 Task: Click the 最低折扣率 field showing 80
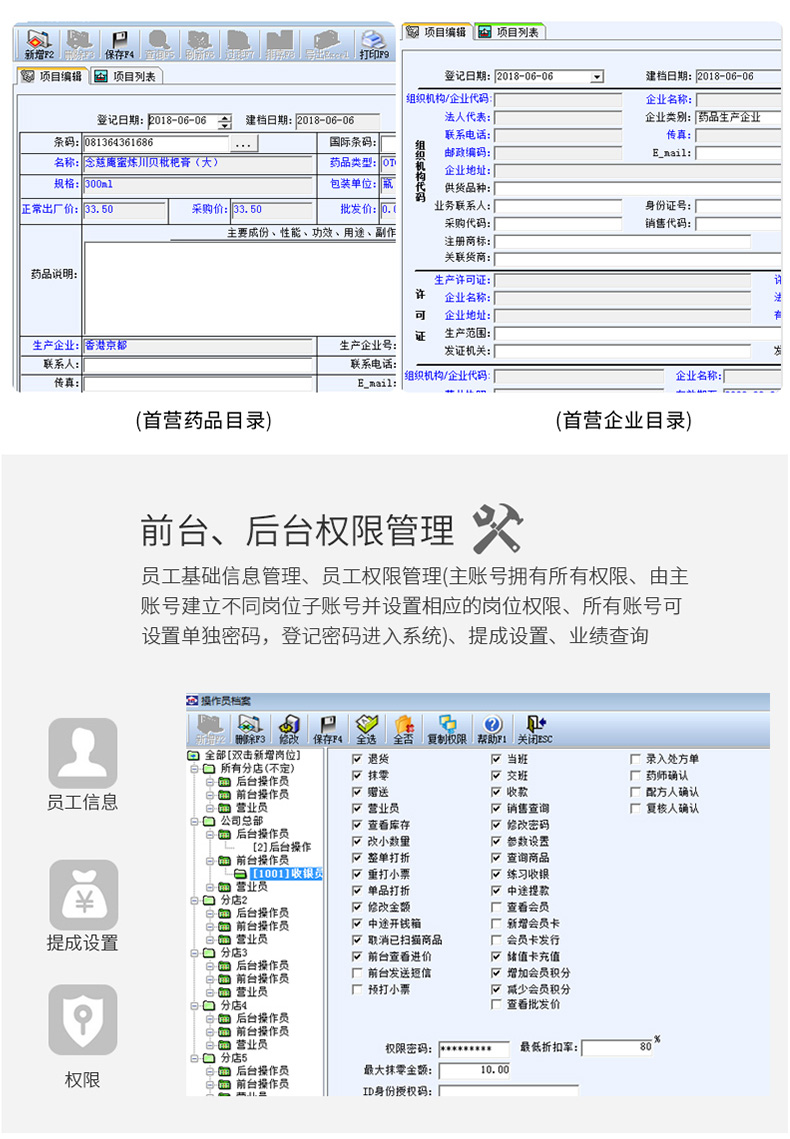(x=617, y=1047)
